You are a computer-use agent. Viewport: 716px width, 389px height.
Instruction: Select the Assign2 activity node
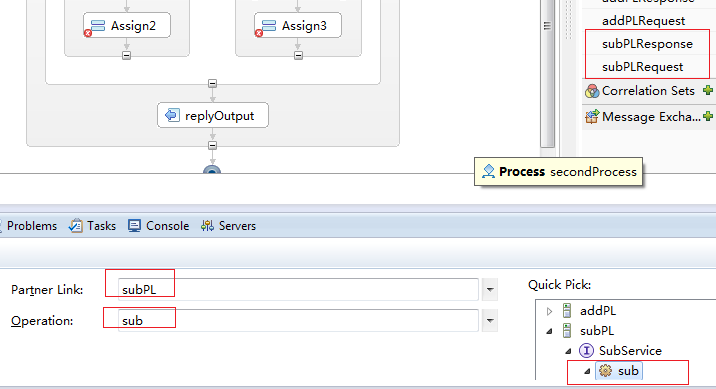coord(127,25)
